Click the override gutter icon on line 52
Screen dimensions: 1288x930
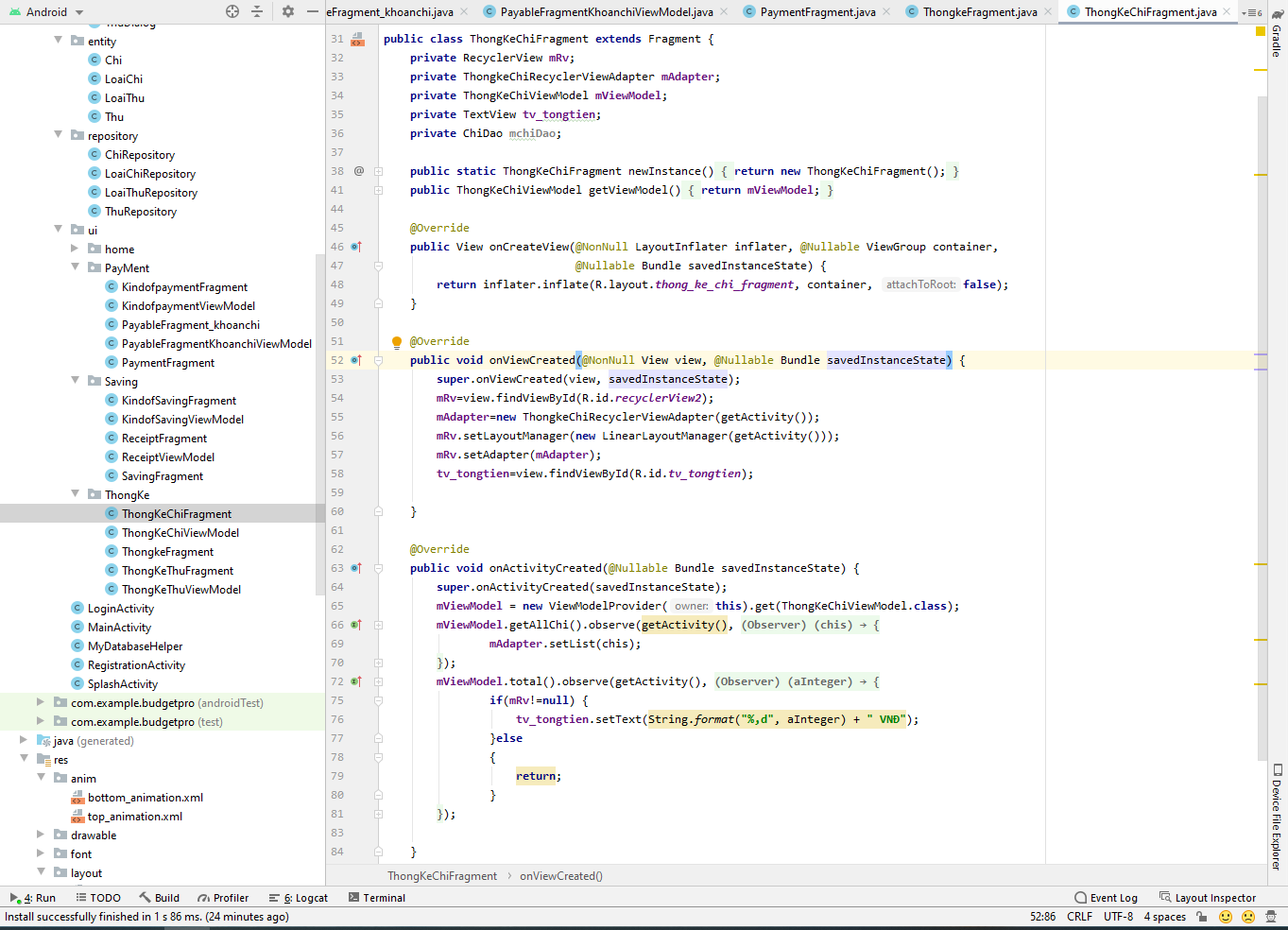(356, 360)
